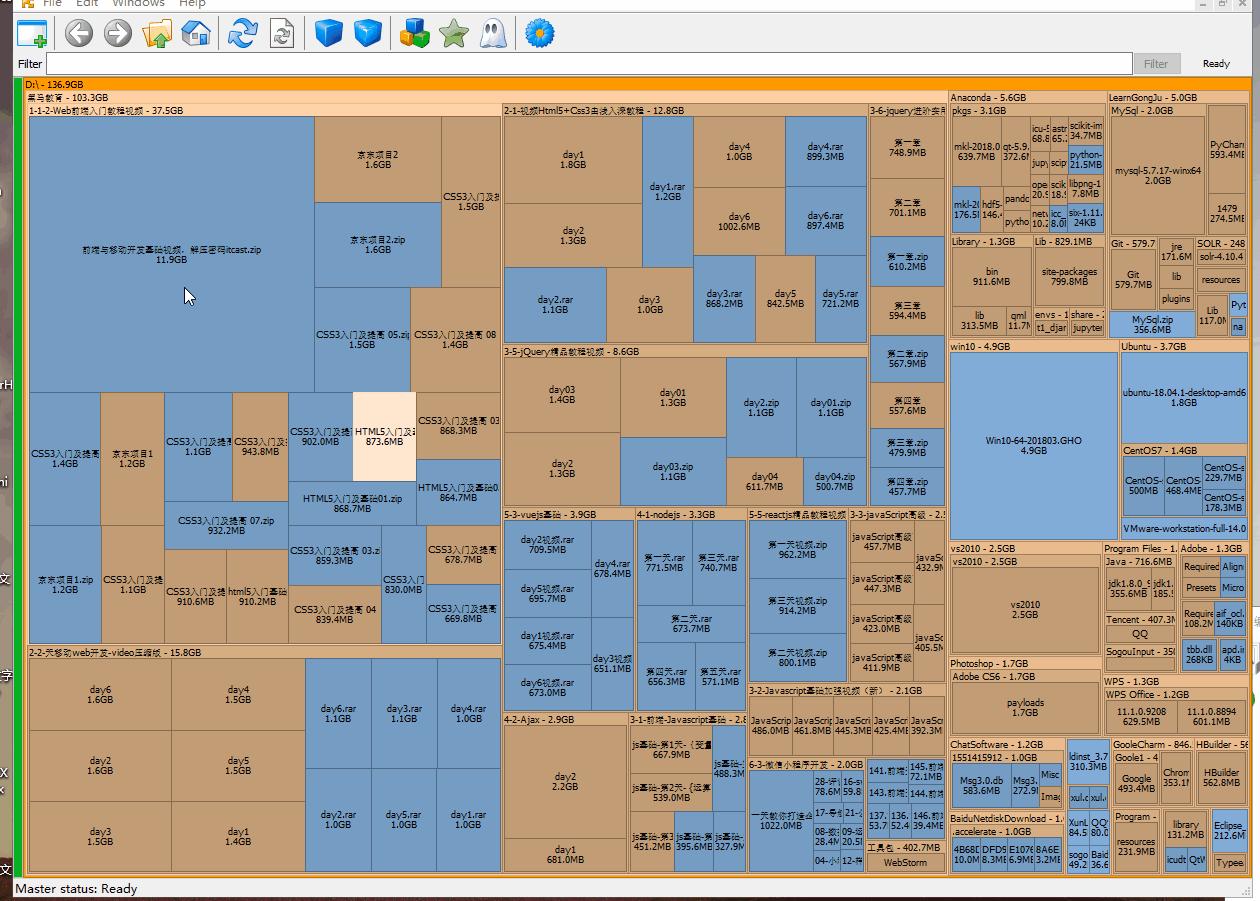Select the WPS Office - 1.2GB header
Screen dimensions: 1260x901
pos(1175,694)
